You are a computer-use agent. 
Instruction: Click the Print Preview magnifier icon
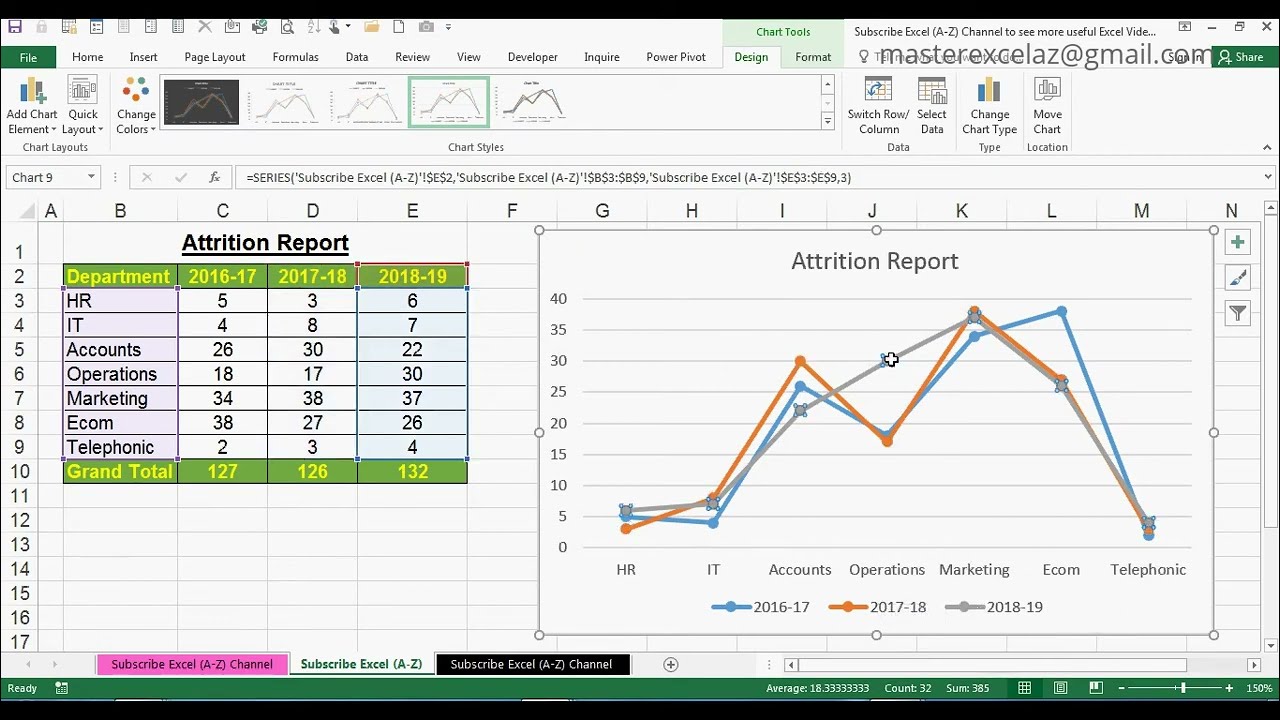coord(287,27)
